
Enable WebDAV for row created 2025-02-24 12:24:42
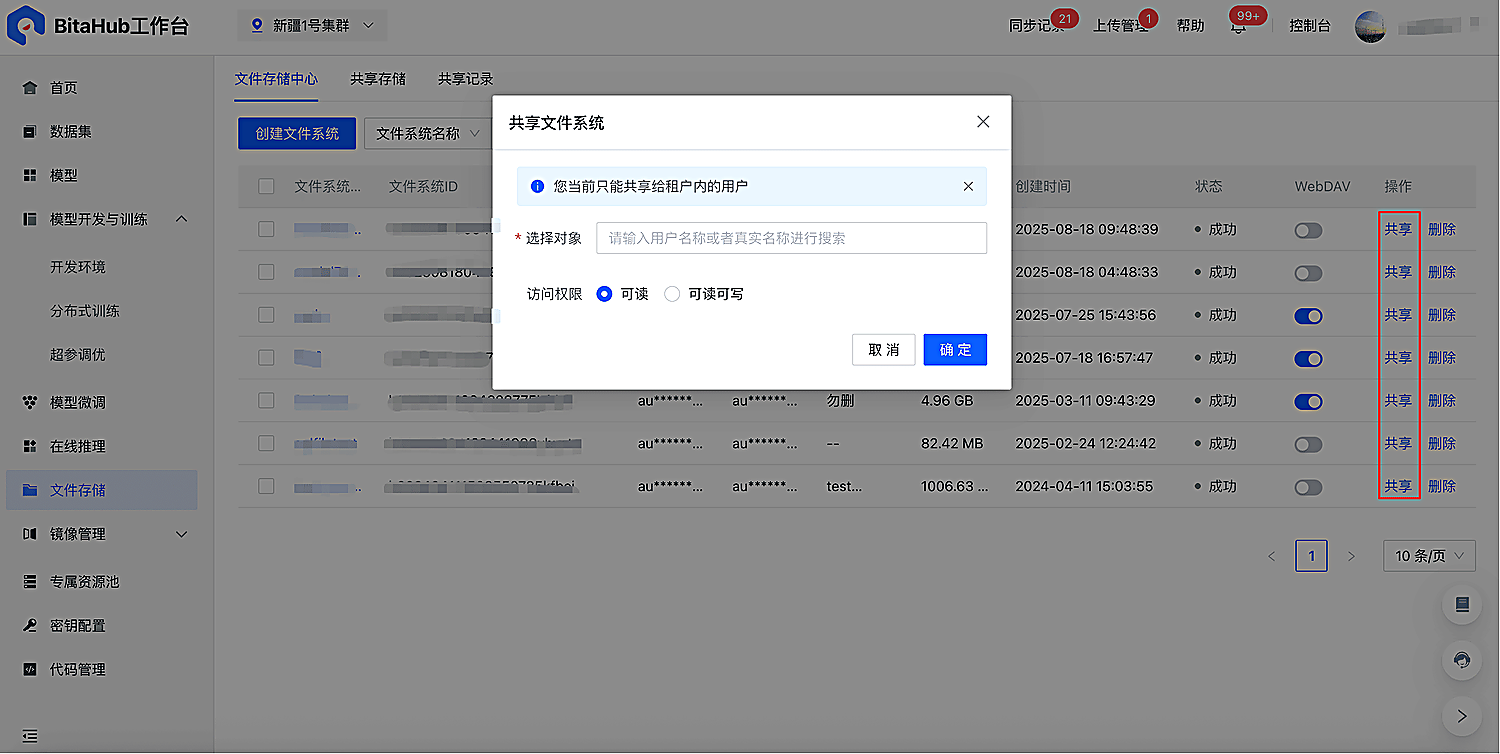pyautogui.click(x=1308, y=444)
